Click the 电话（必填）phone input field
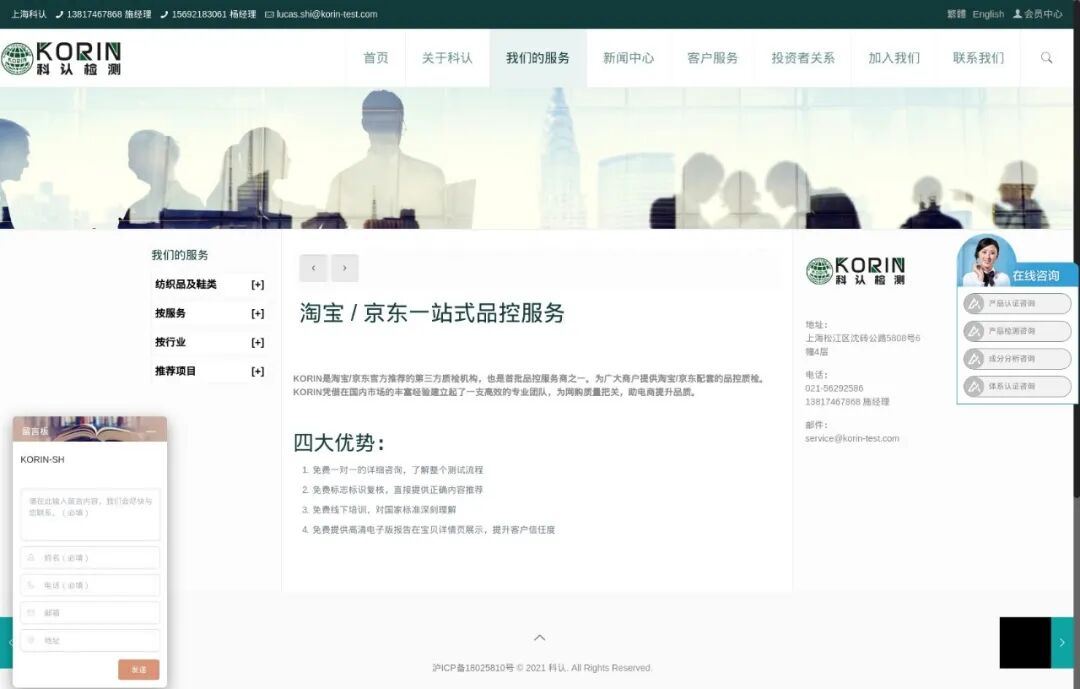This screenshot has height=689, width=1080. pyautogui.click(x=90, y=585)
